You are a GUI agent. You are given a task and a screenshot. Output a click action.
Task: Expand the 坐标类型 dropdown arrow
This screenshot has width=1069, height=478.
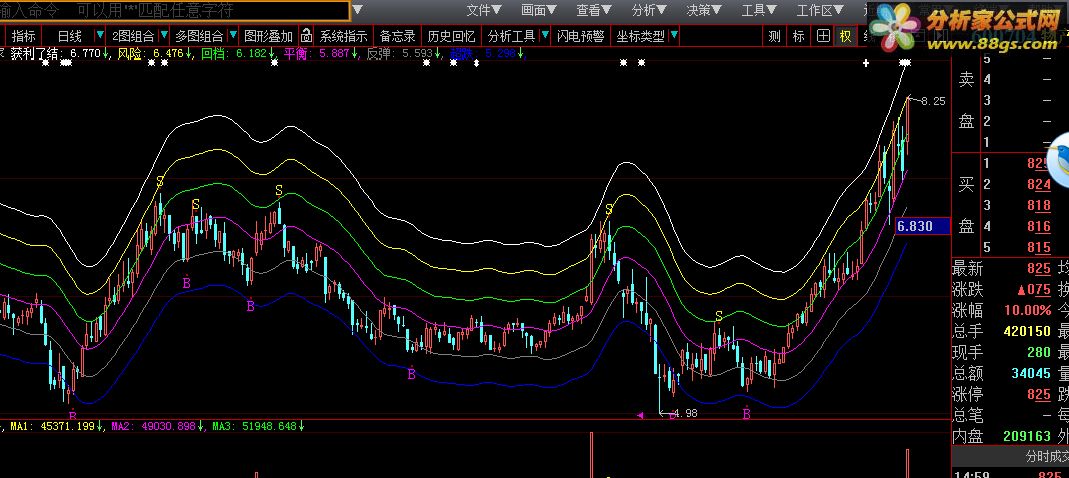[674, 35]
